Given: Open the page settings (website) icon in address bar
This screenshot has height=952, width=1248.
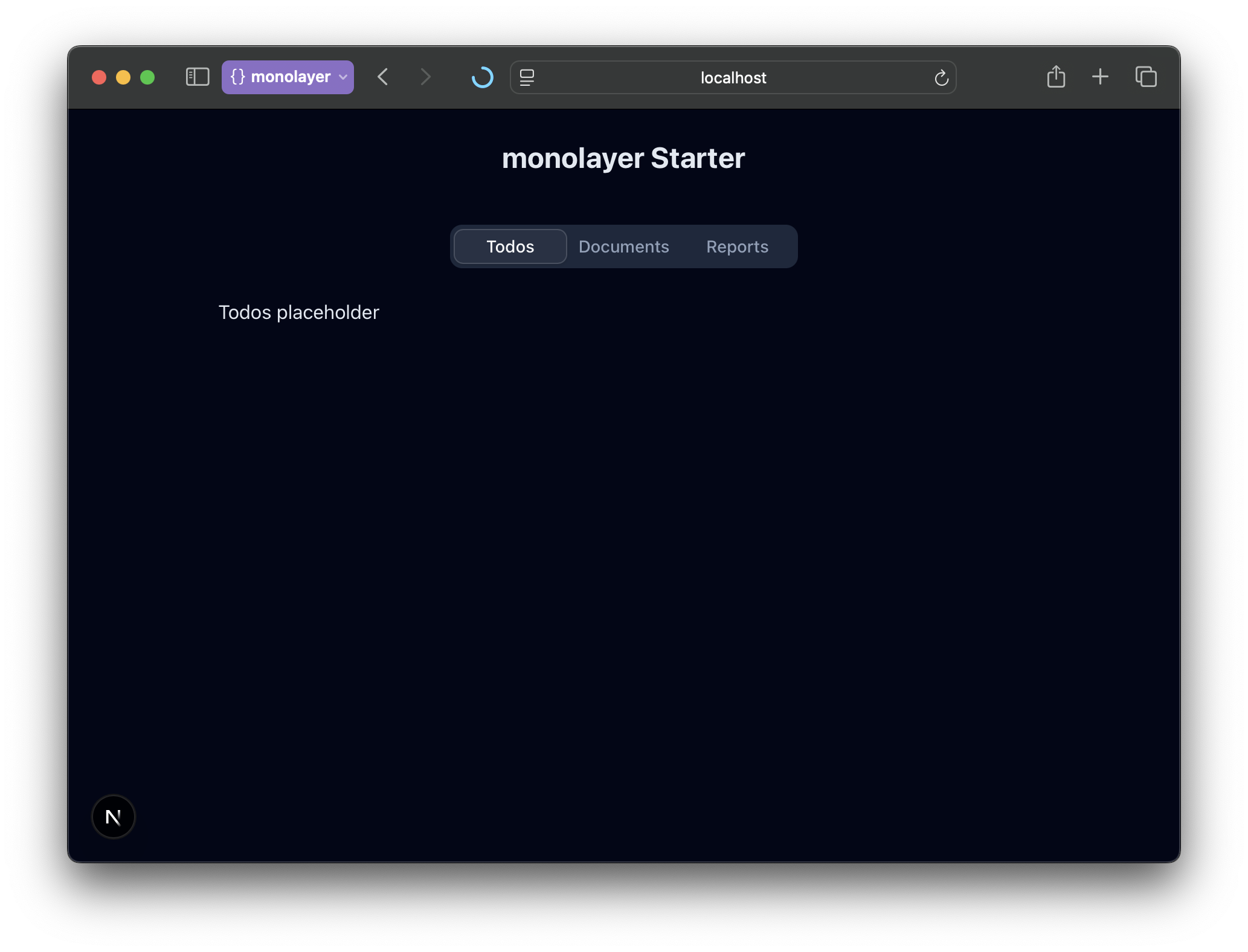Looking at the screenshot, I should coord(527,77).
